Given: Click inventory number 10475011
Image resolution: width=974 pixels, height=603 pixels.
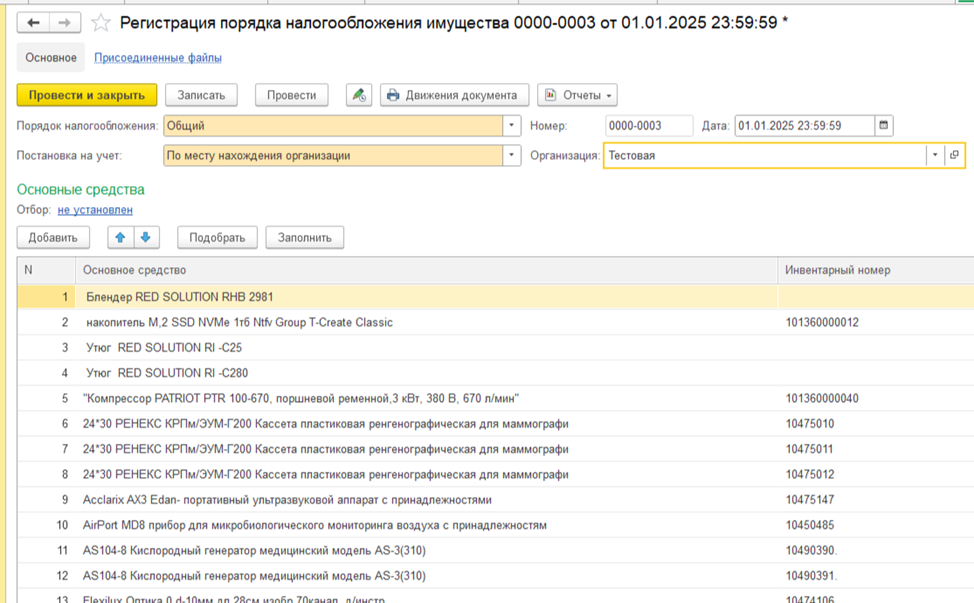Looking at the screenshot, I should 809,449.
